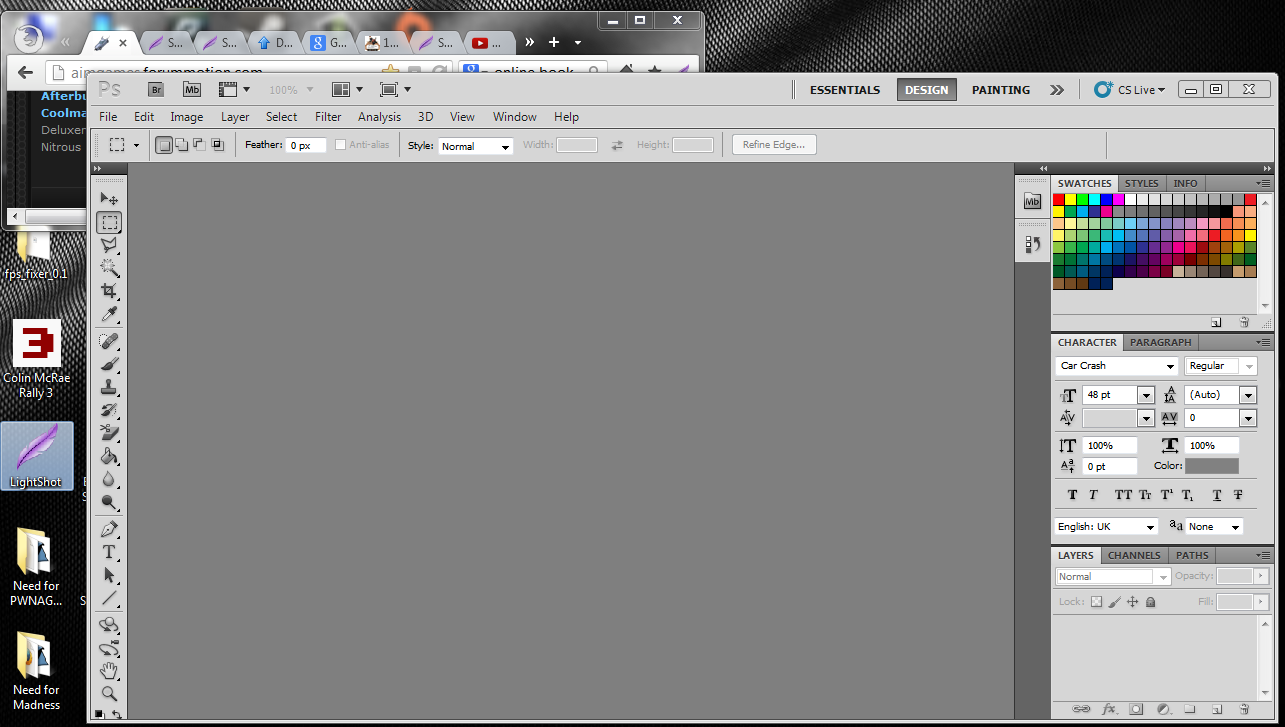
Task: Open the Filter menu
Action: coord(328,117)
